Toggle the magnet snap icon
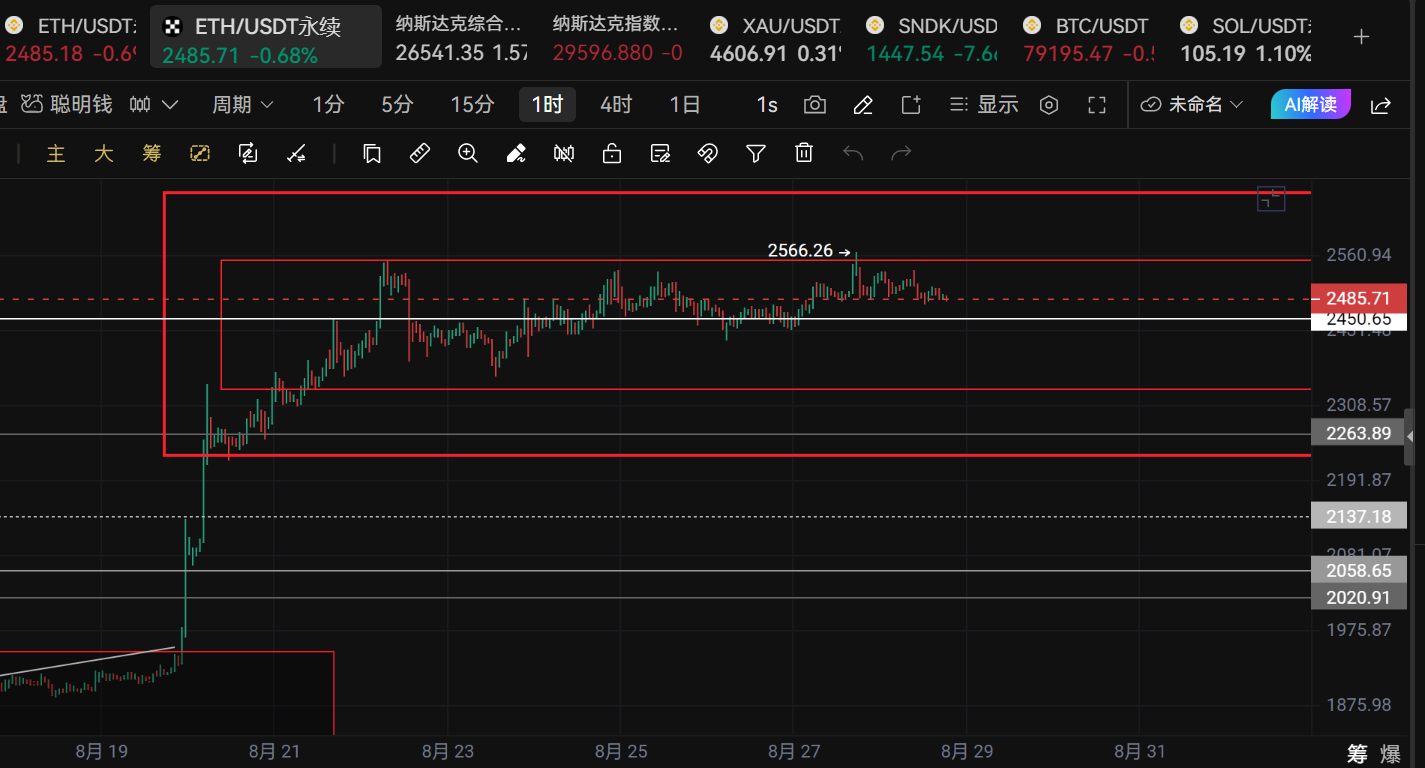This screenshot has height=768, width=1425. [x=708, y=153]
